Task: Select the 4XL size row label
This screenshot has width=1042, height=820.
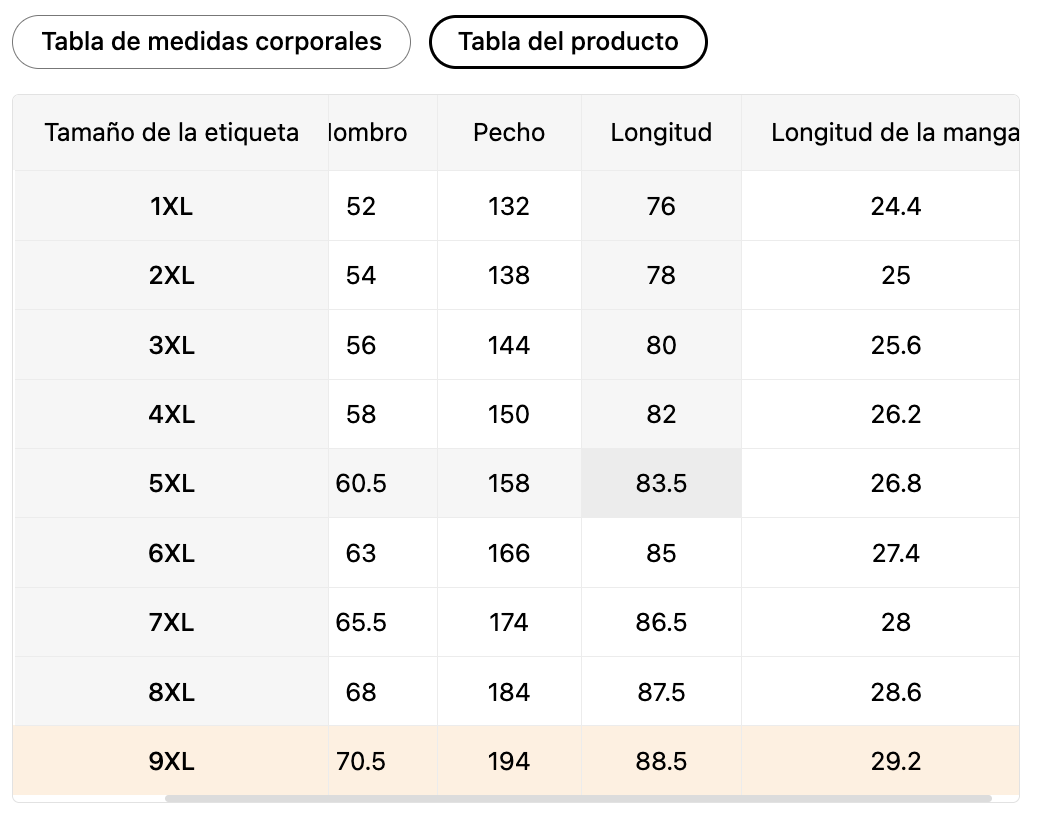Action: 171,415
